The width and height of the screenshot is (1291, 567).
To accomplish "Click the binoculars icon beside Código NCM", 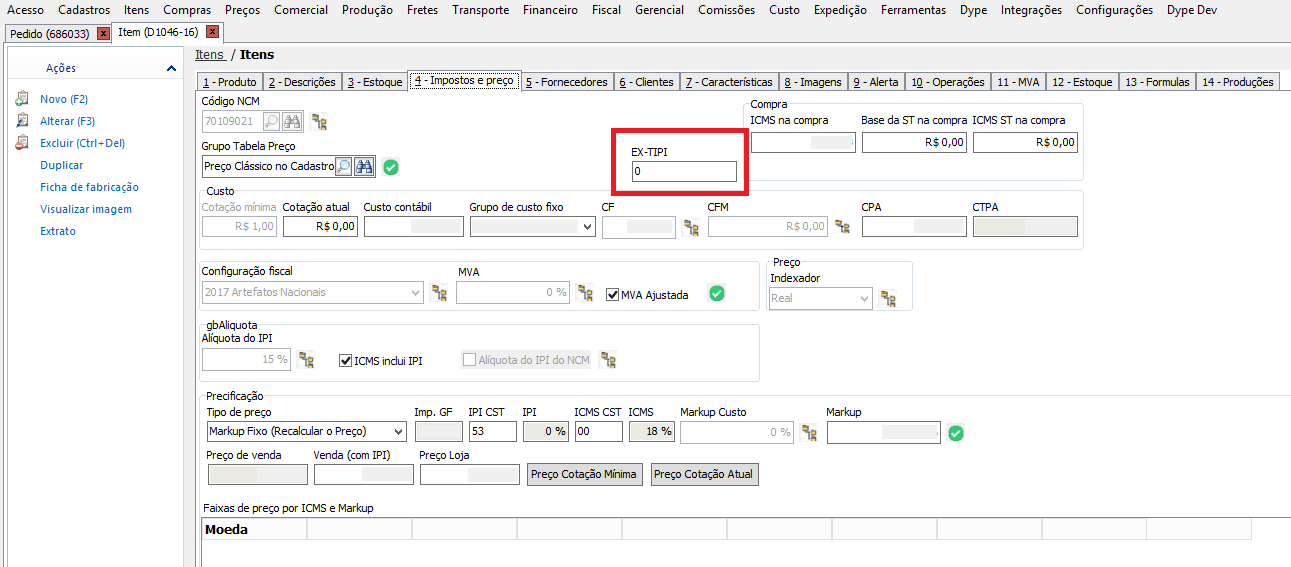I will [x=292, y=121].
